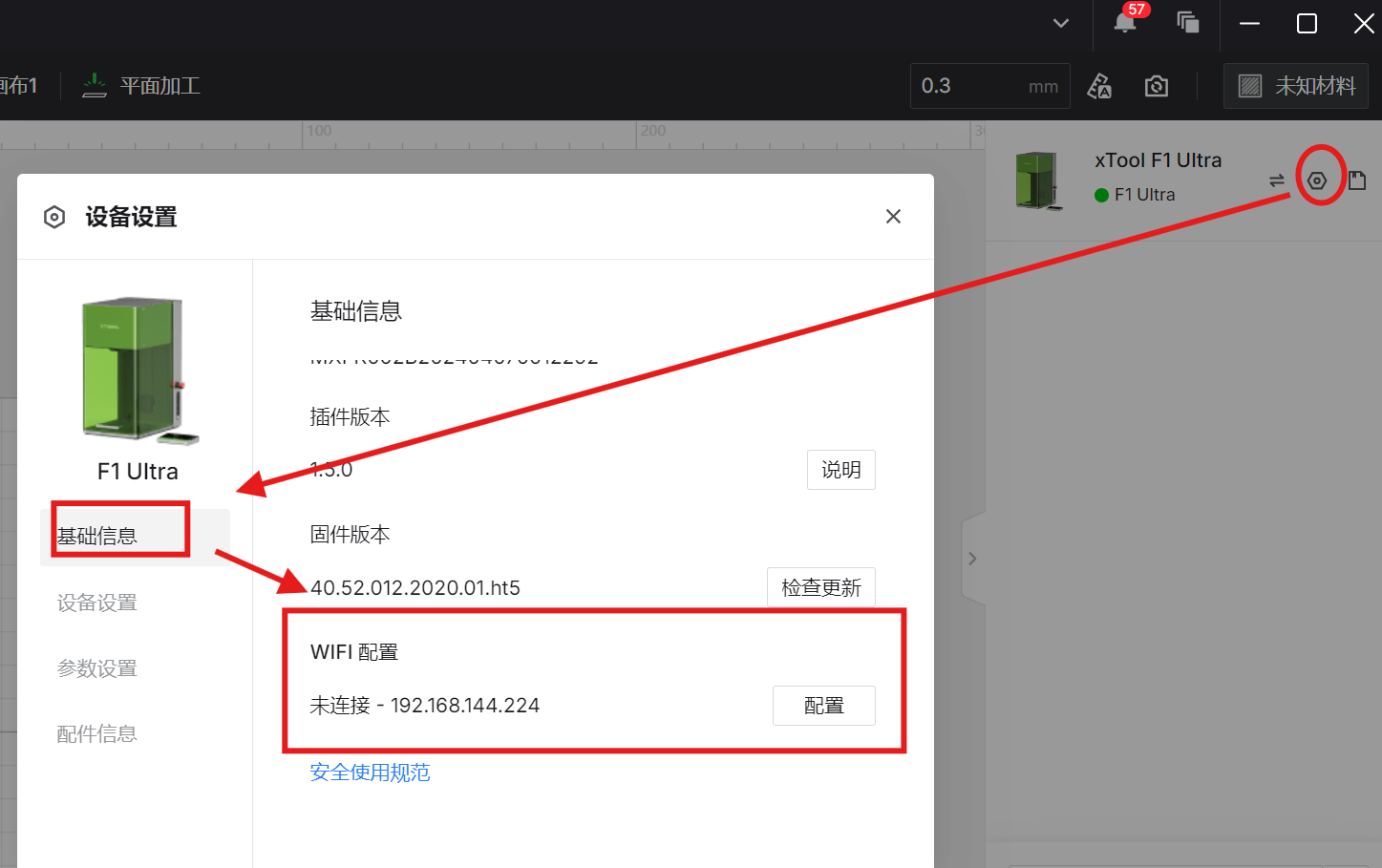
Task: Click the 0.3 mm thickness input field
Action: click(989, 86)
